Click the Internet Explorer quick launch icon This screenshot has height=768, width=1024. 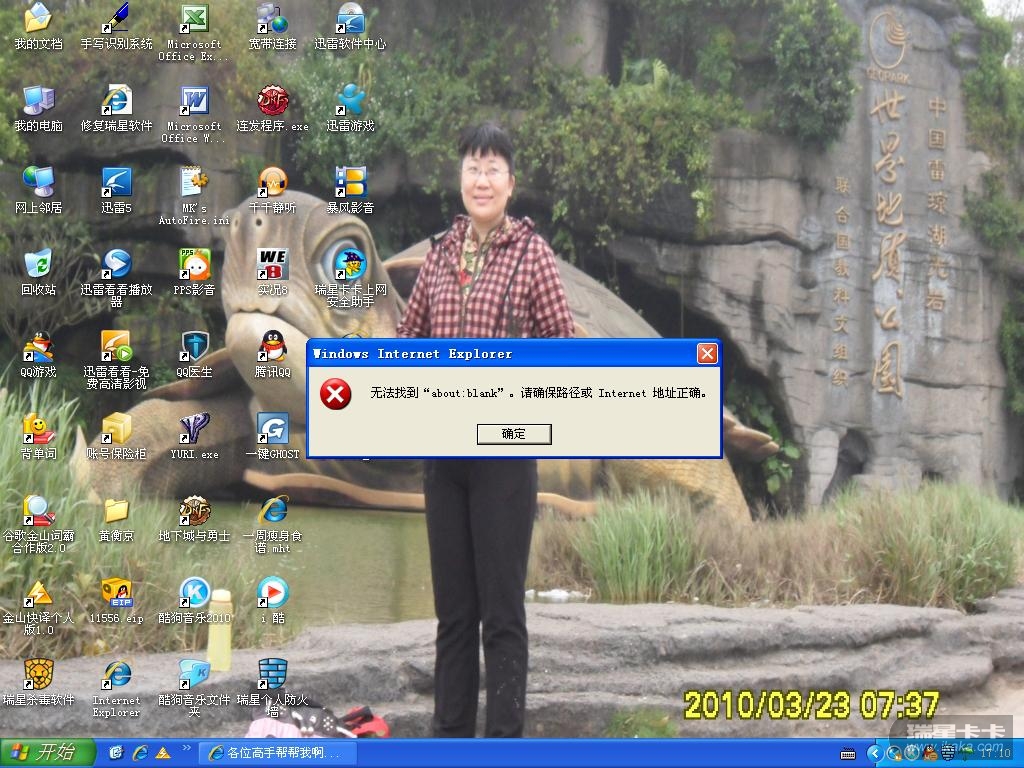[140, 753]
